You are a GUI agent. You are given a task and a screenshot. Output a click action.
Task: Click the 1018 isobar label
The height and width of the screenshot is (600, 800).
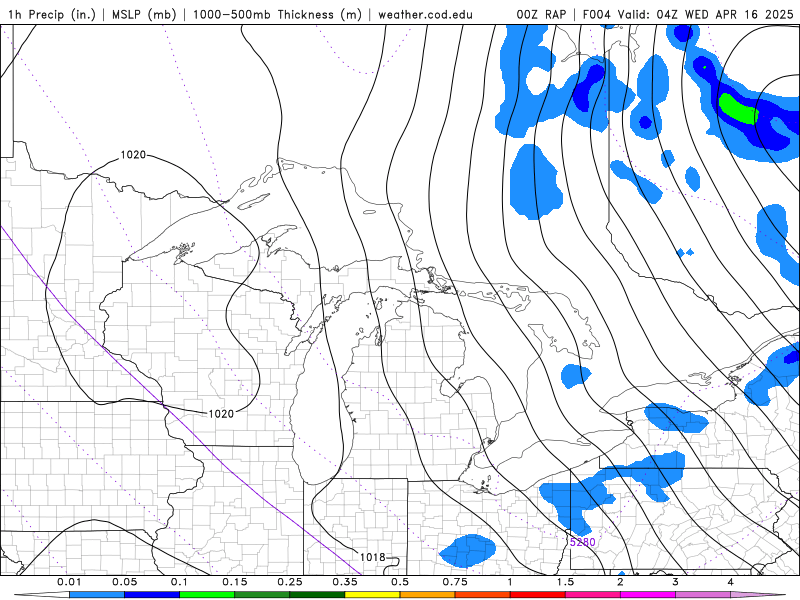(x=372, y=557)
